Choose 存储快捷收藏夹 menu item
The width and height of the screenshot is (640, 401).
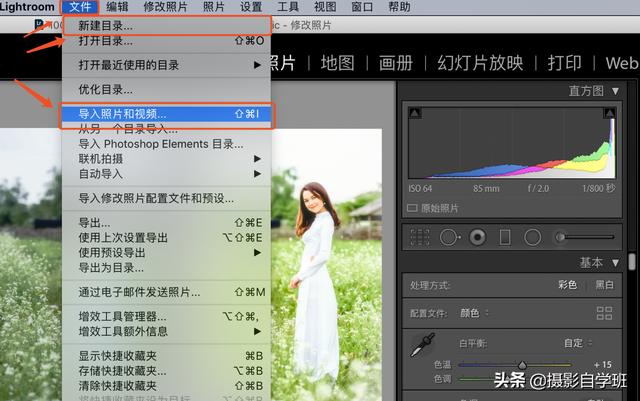(166, 371)
